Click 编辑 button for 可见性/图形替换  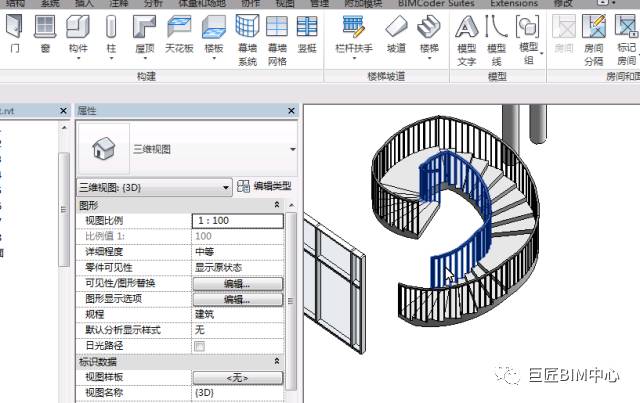point(238,283)
